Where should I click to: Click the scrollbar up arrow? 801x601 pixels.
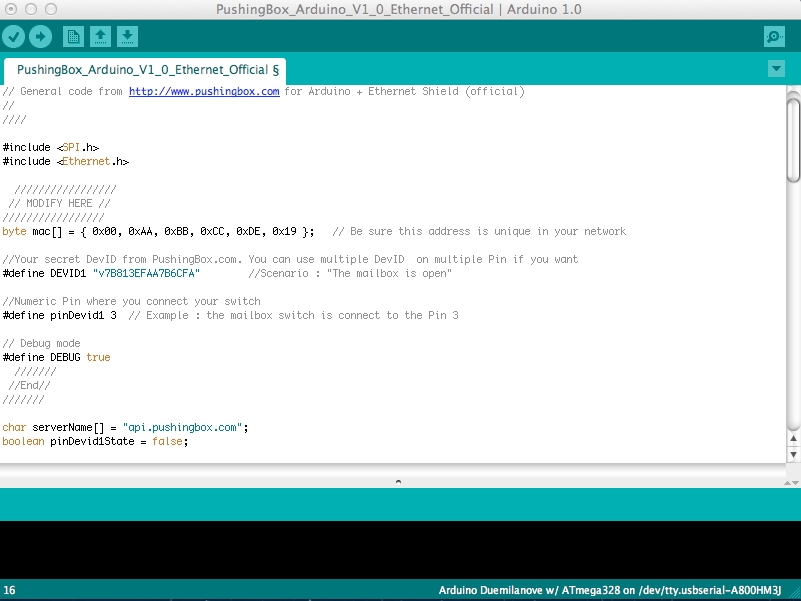(793, 438)
